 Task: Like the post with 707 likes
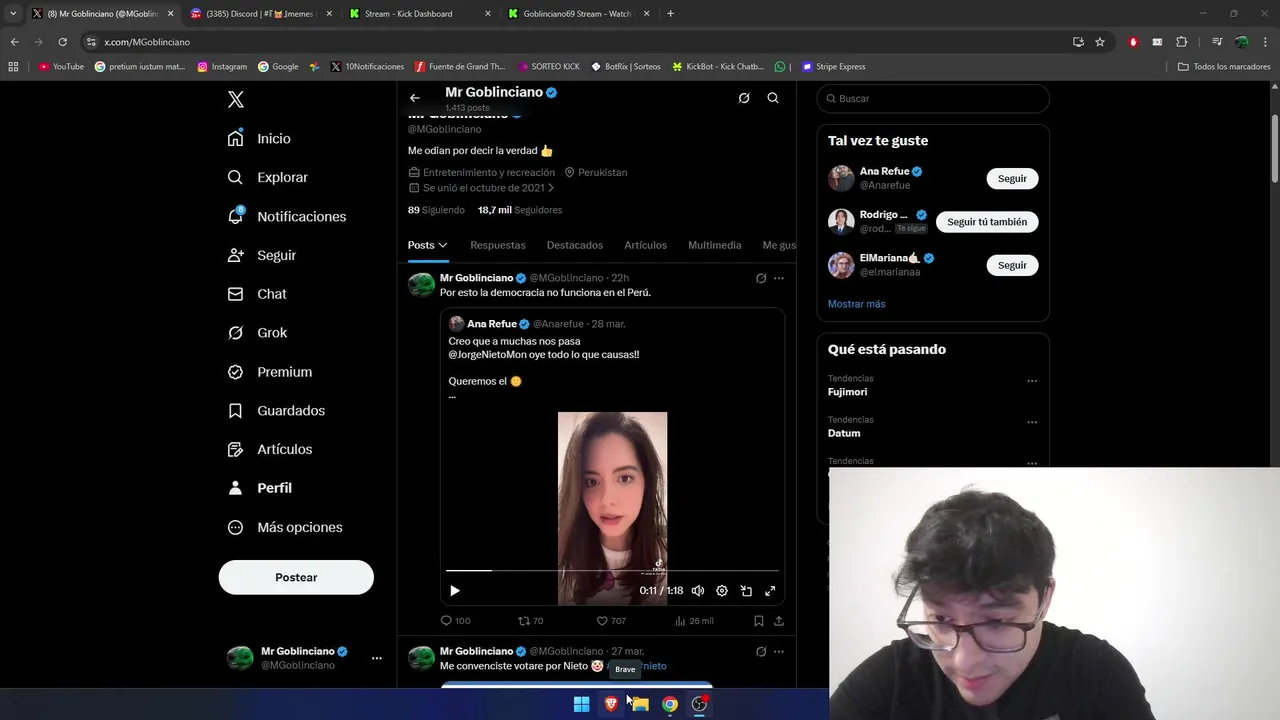[x=611, y=621]
